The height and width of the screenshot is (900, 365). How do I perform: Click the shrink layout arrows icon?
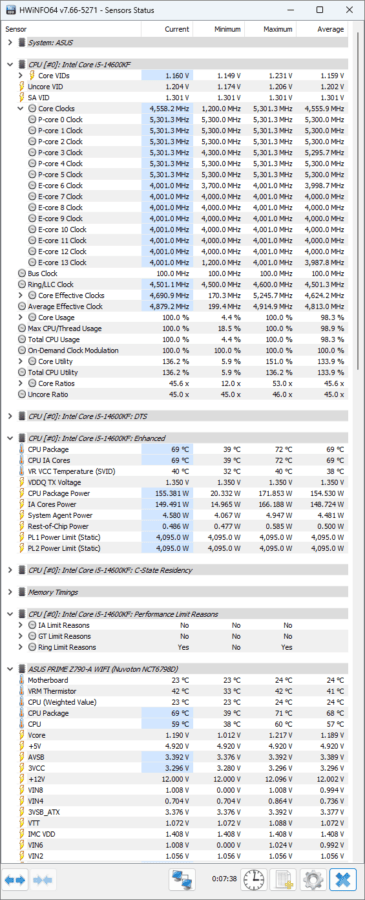[x=41, y=880]
